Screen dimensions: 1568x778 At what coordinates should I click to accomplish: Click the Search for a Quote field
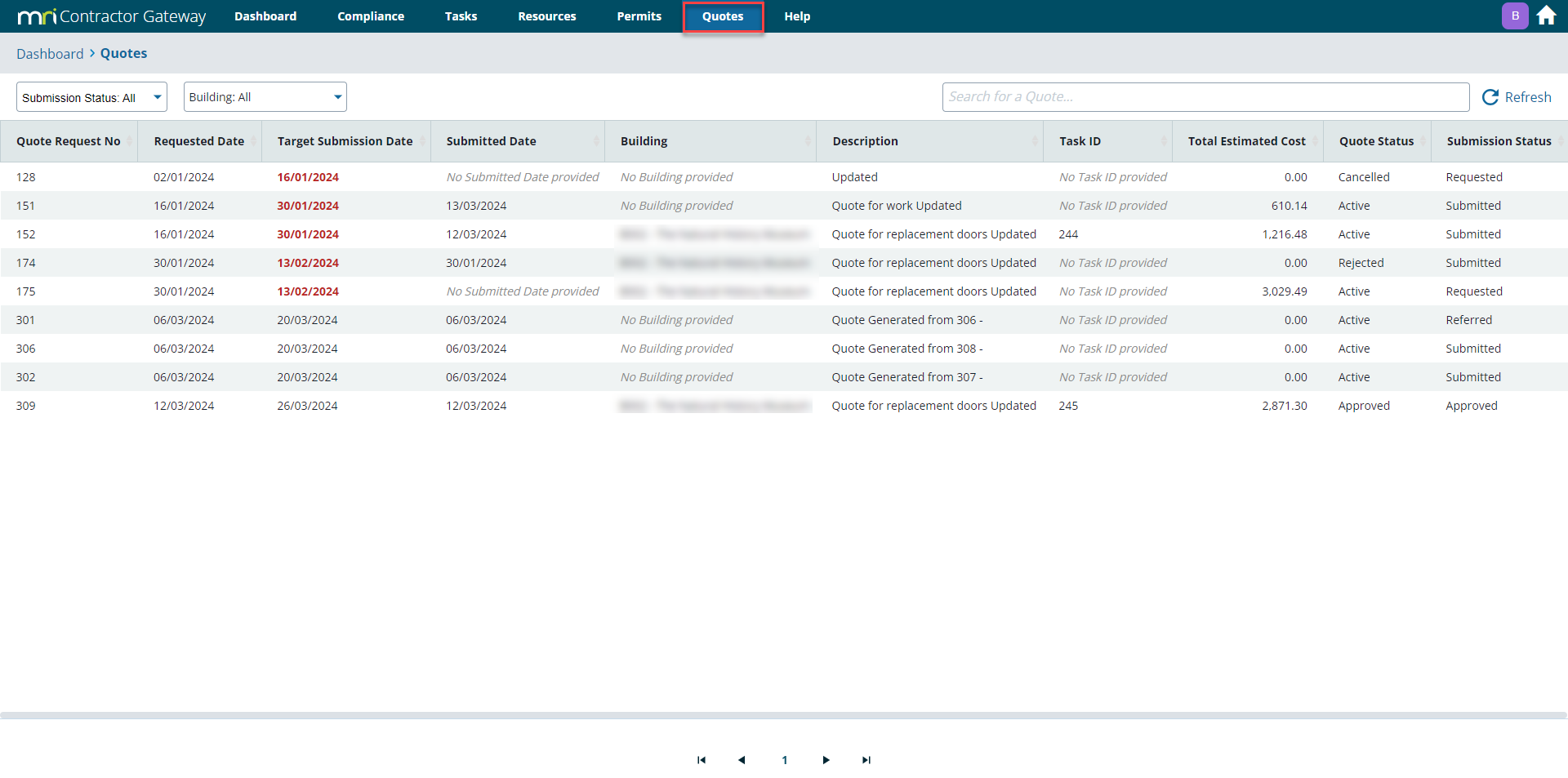(1205, 97)
